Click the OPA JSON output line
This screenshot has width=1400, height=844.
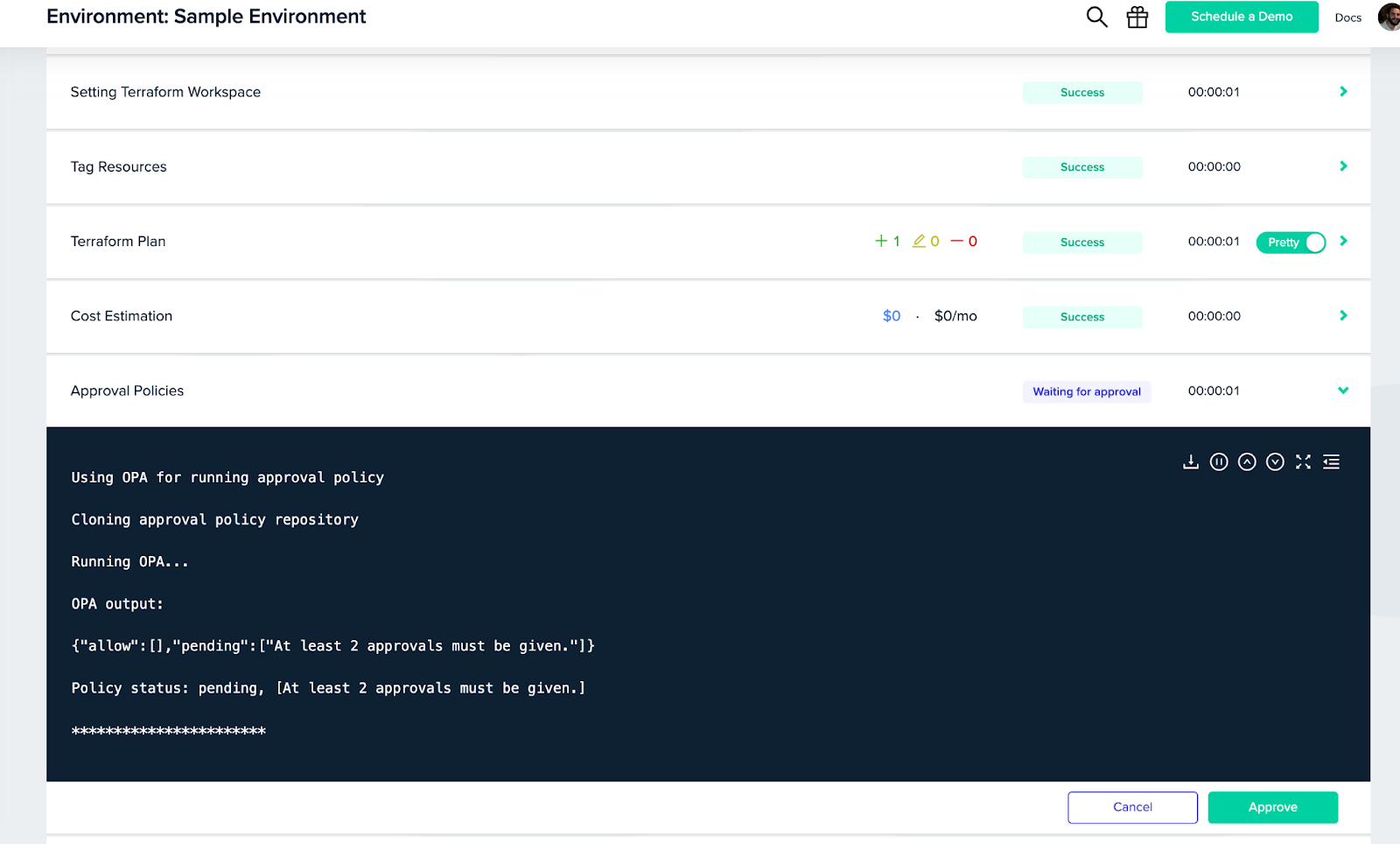click(x=332, y=646)
